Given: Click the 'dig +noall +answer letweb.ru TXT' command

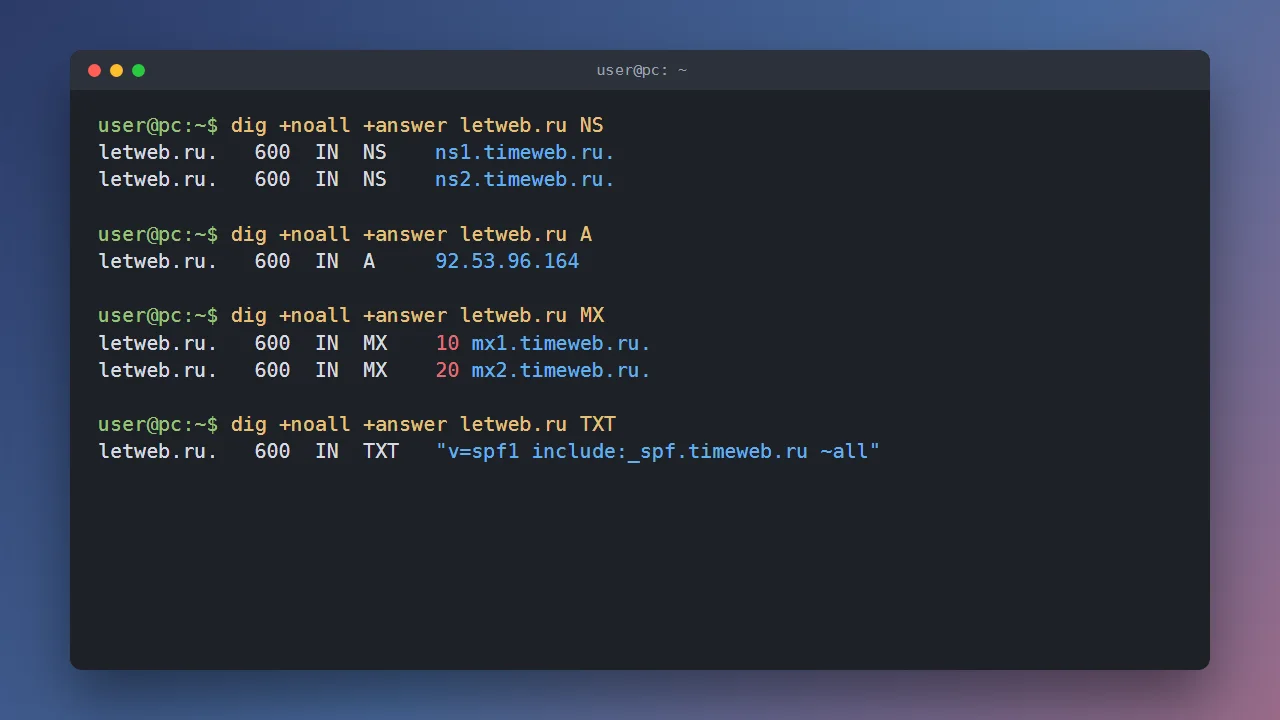Looking at the screenshot, I should 423,425.
